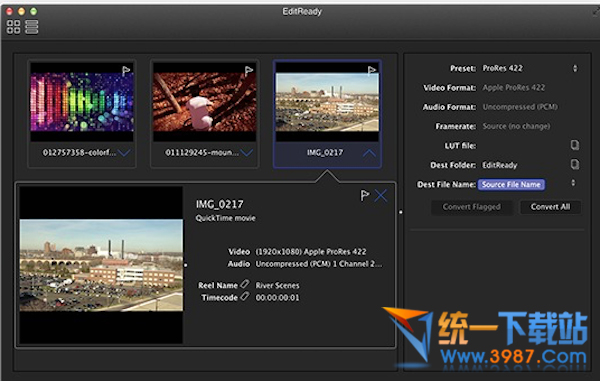600x381 pixels.
Task: Edit the Reel Name pencil icon
Action: [x=244, y=284]
